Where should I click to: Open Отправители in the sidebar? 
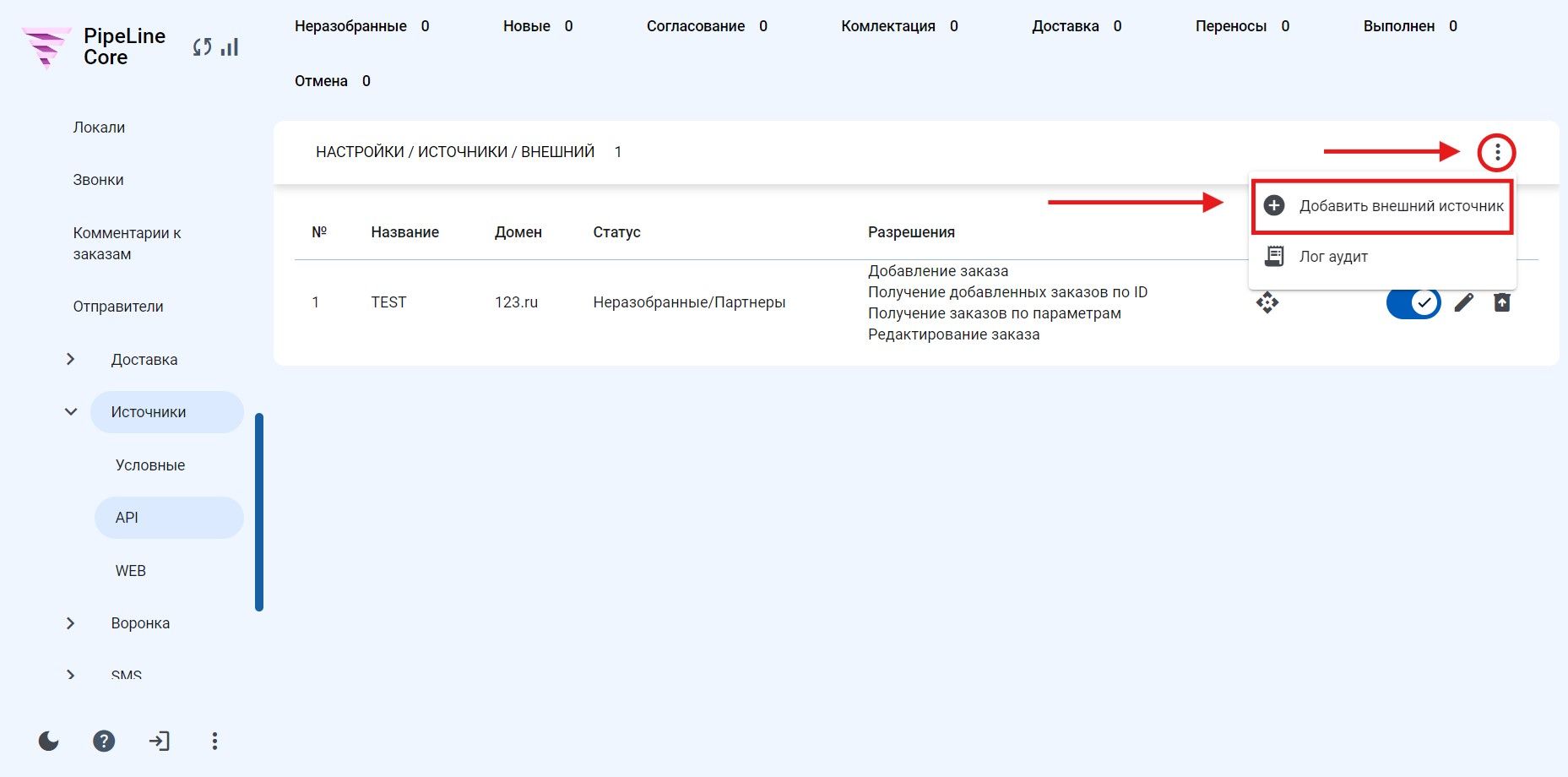(x=118, y=307)
